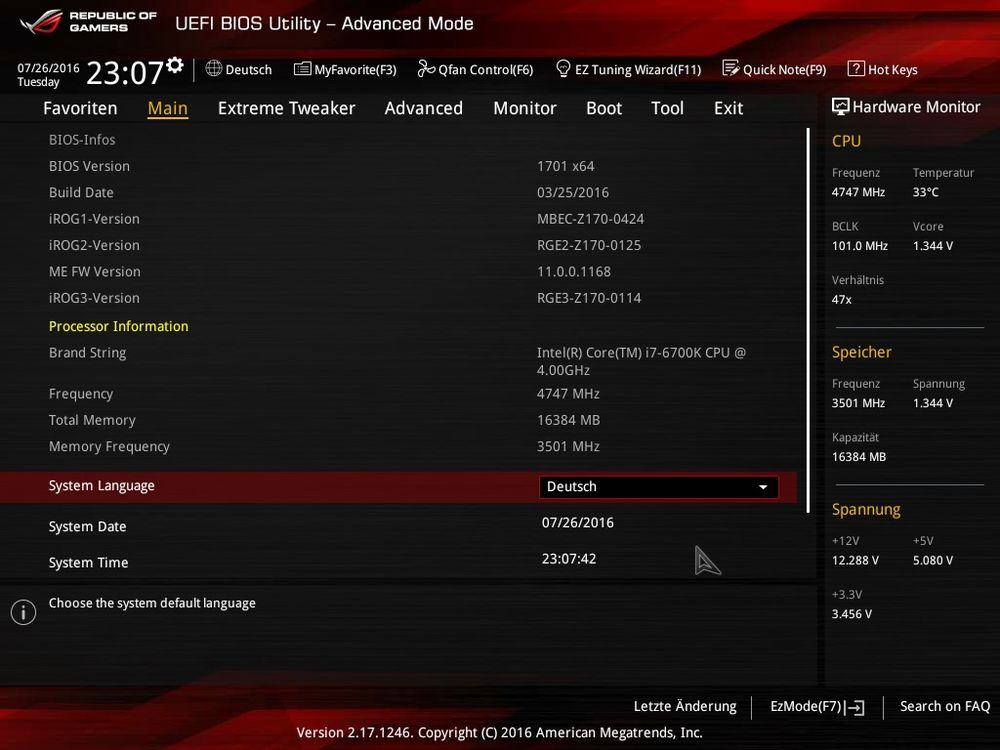Click the +12V value 12.288 V

tap(855, 561)
